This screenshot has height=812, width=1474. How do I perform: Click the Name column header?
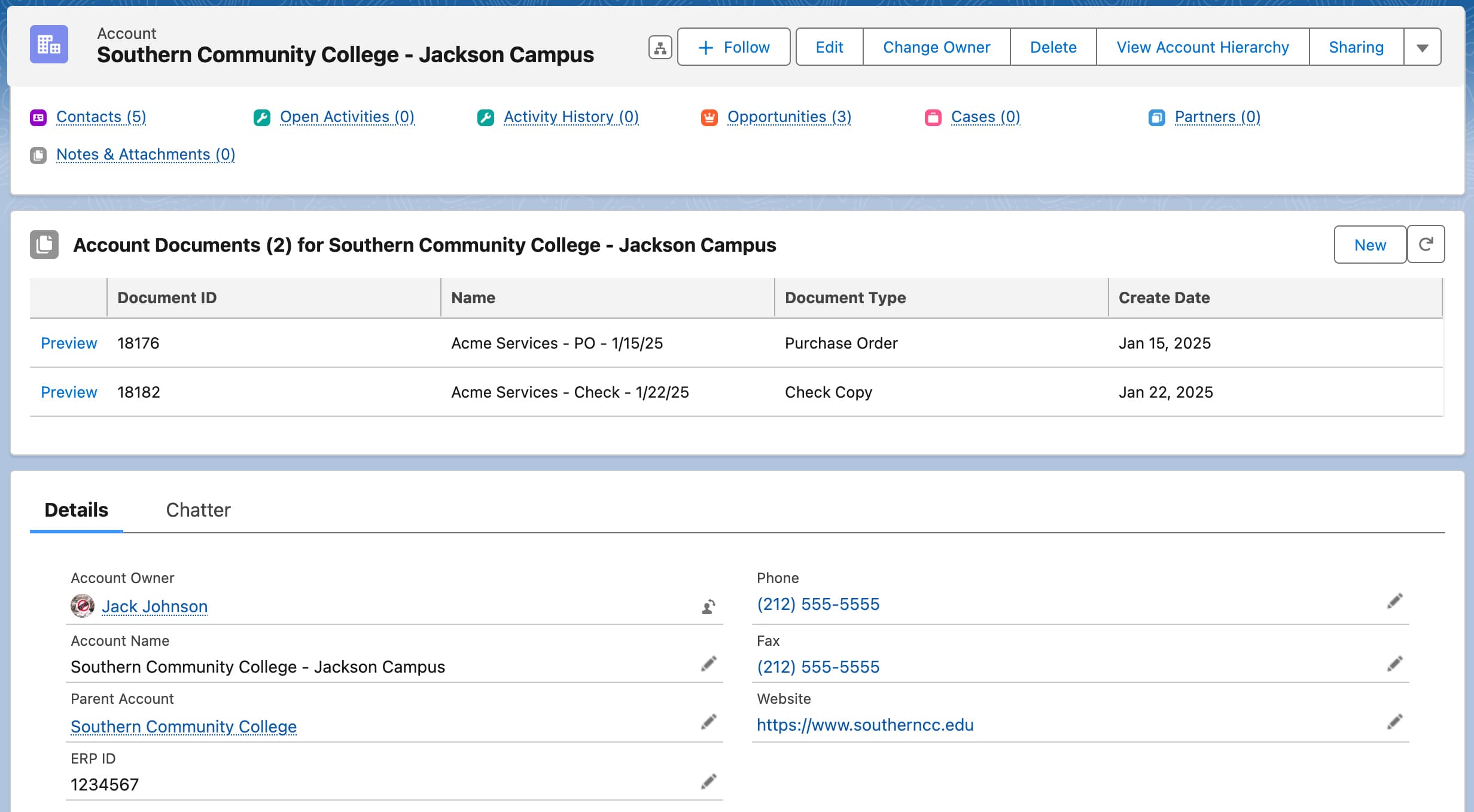coord(608,298)
